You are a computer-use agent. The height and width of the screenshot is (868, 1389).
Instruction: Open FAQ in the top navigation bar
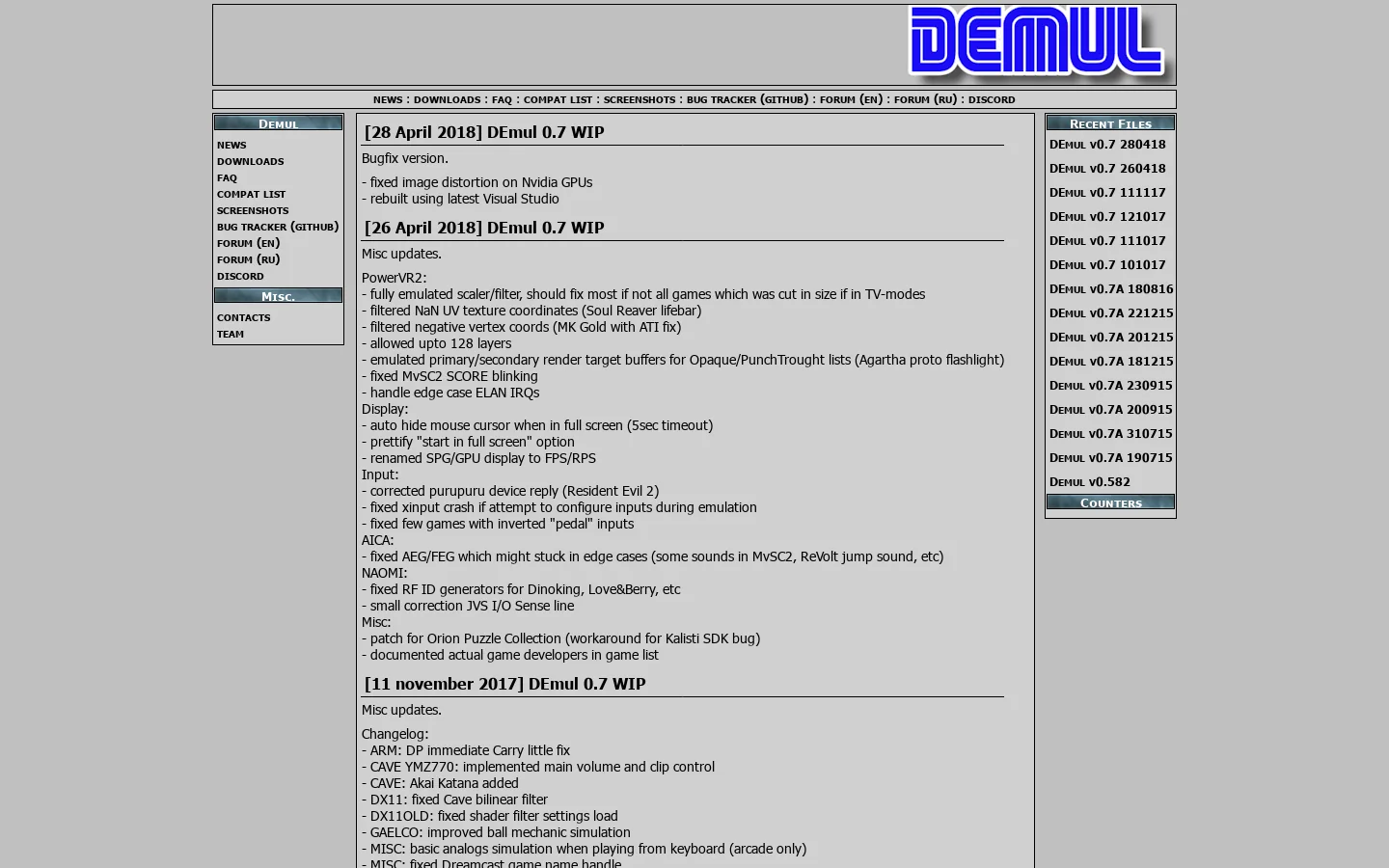502,99
